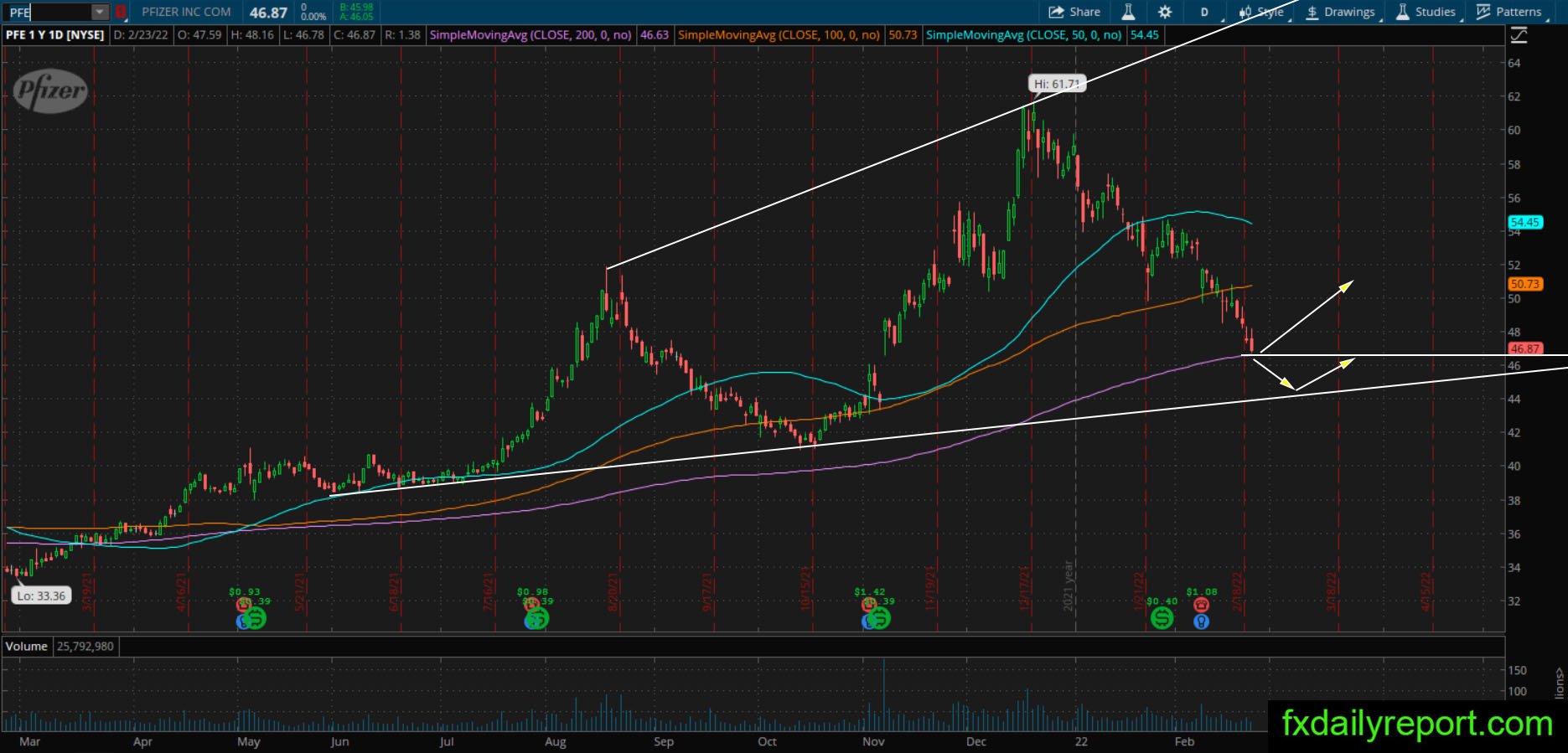Open the Drawings menu

[x=1340, y=12]
